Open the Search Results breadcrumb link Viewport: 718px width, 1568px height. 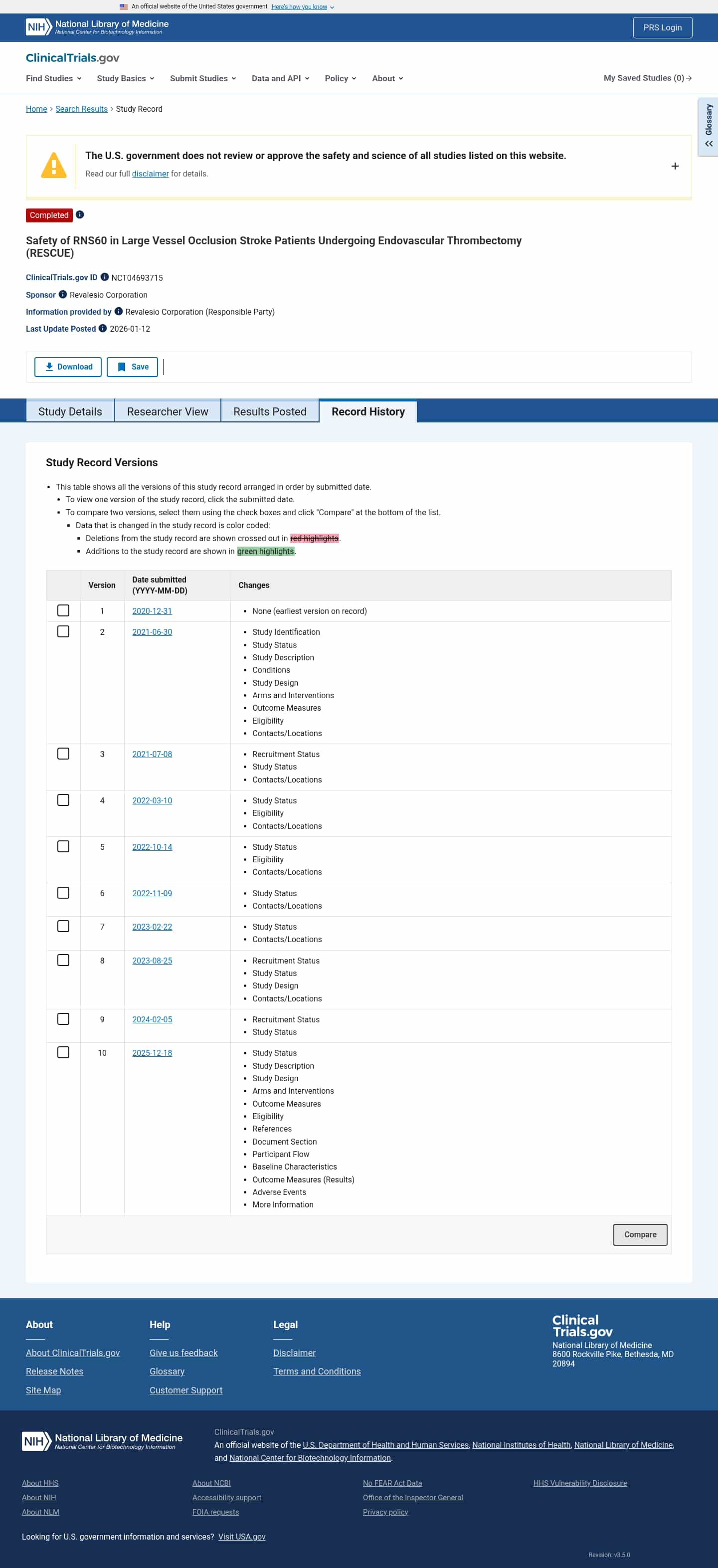82,109
